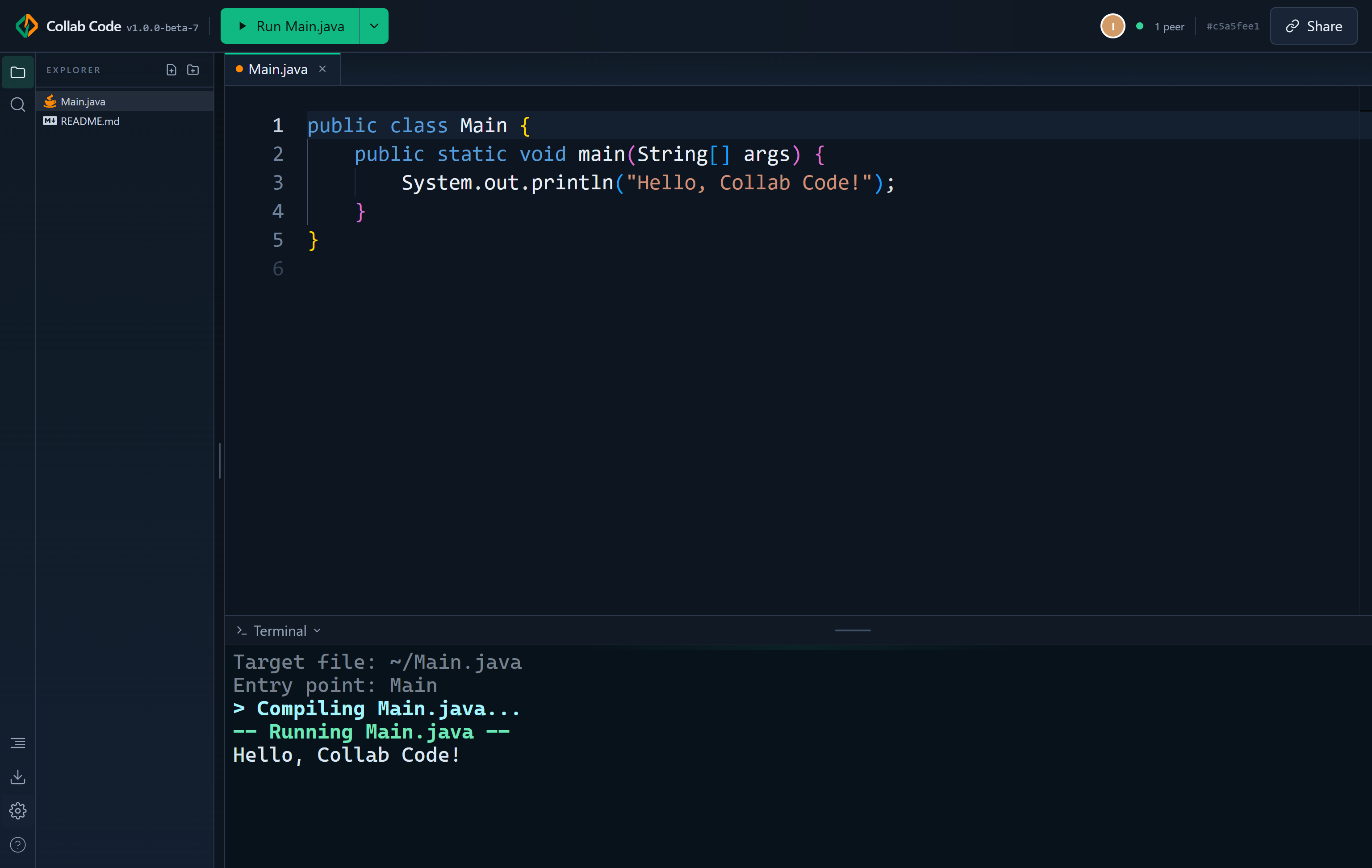The width and height of the screenshot is (1372, 868).
Task: Click 'Entry point: Main' terminal line
Action: click(335, 685)
